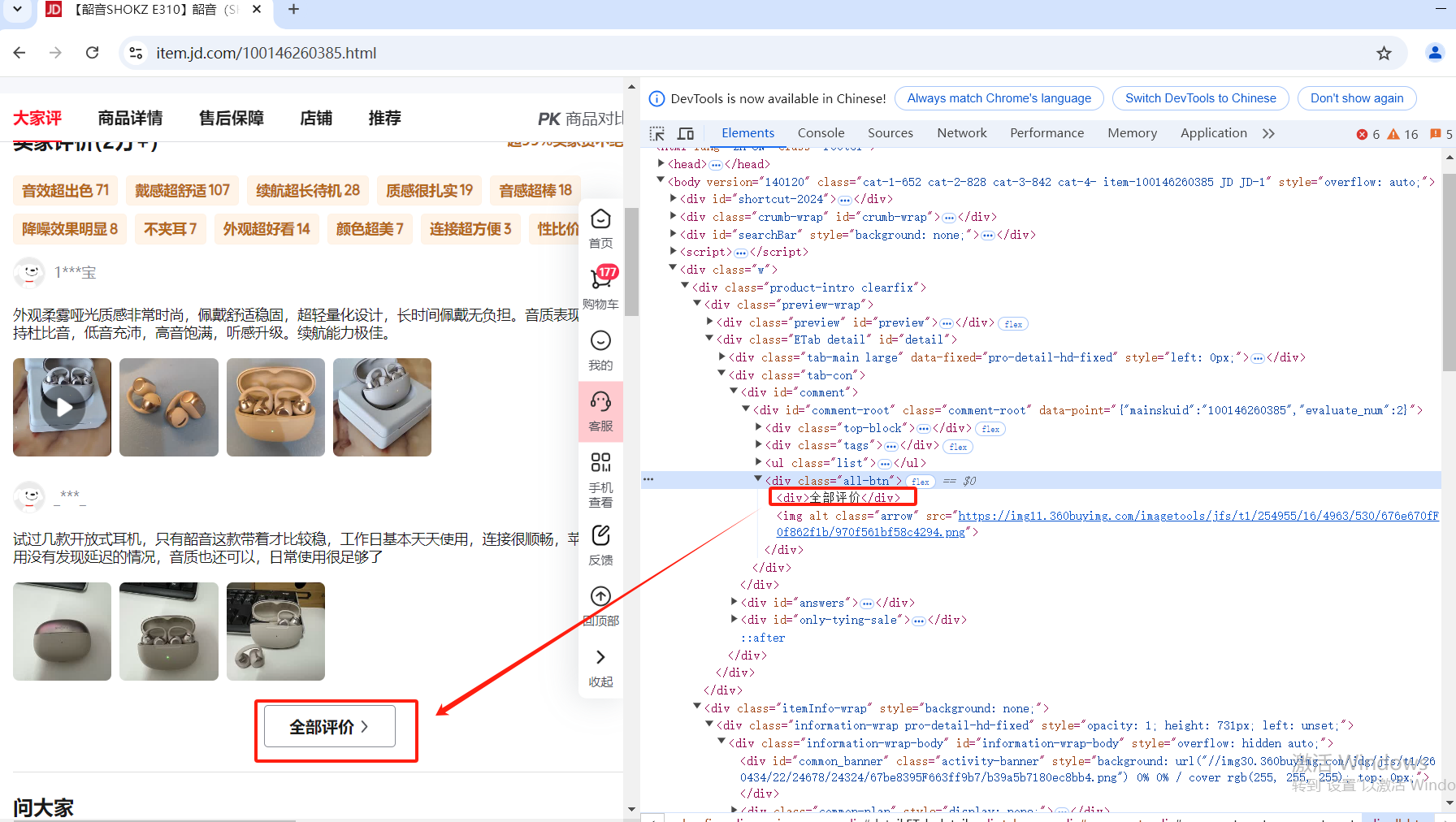Screen dimensions: 1456x822
Task: Expand the searchBar div node
Action: pos(673,235)
